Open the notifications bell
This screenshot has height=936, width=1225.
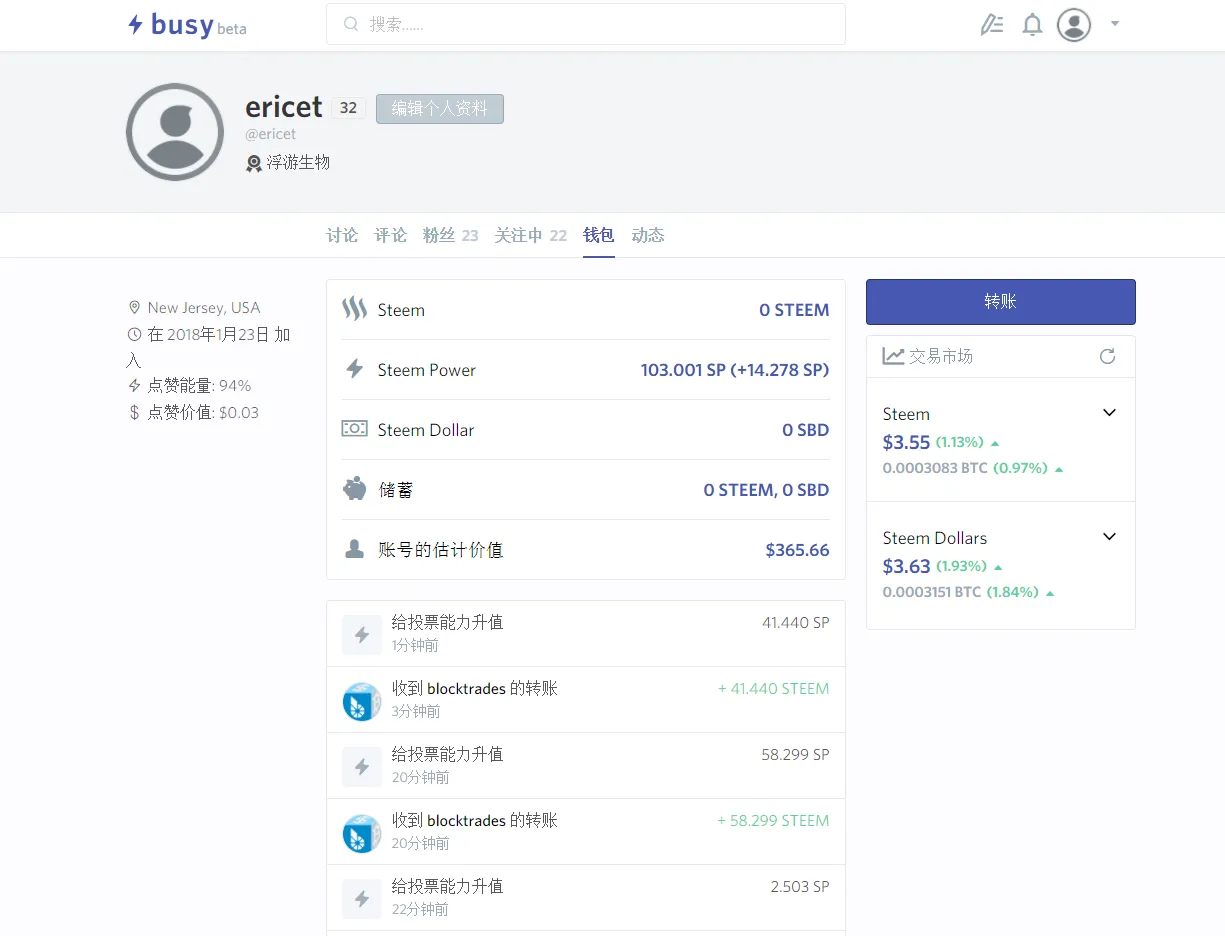pos(1032,25)
